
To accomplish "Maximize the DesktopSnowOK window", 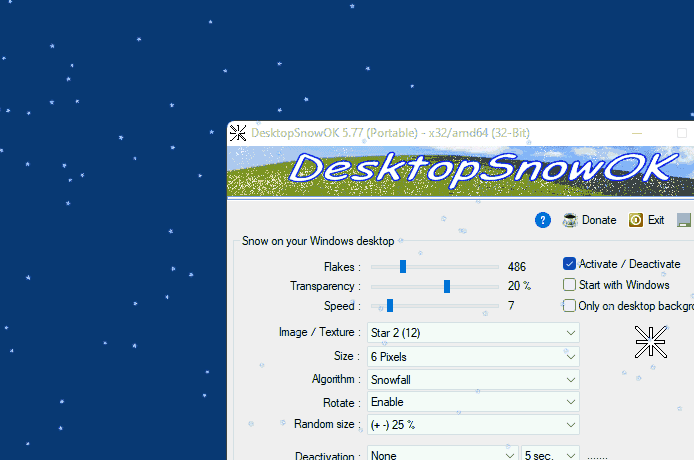I will [x=682, y=133].
